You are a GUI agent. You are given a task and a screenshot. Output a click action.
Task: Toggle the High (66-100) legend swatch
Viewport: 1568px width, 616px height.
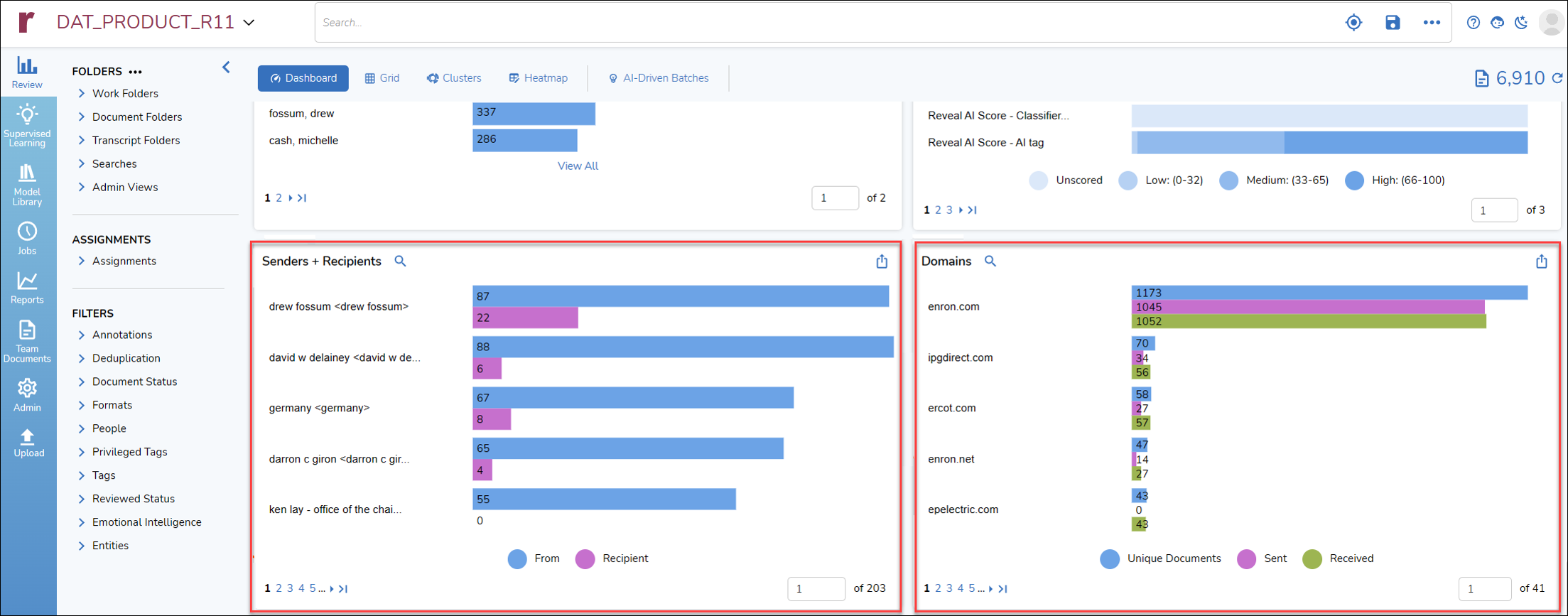point(1354,180)
